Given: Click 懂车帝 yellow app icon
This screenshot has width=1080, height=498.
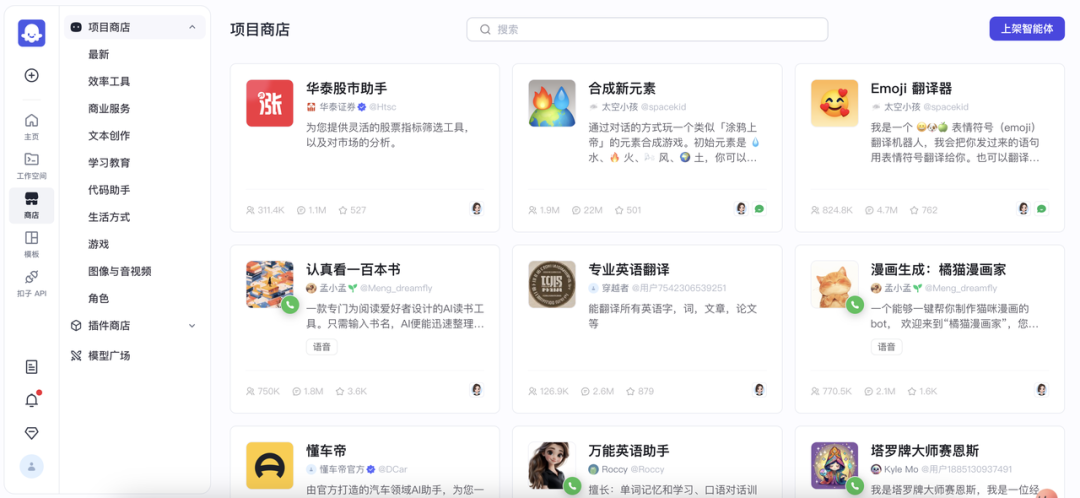Looking at the screenshot, I should pyautogui.click(x=269, y=466).
